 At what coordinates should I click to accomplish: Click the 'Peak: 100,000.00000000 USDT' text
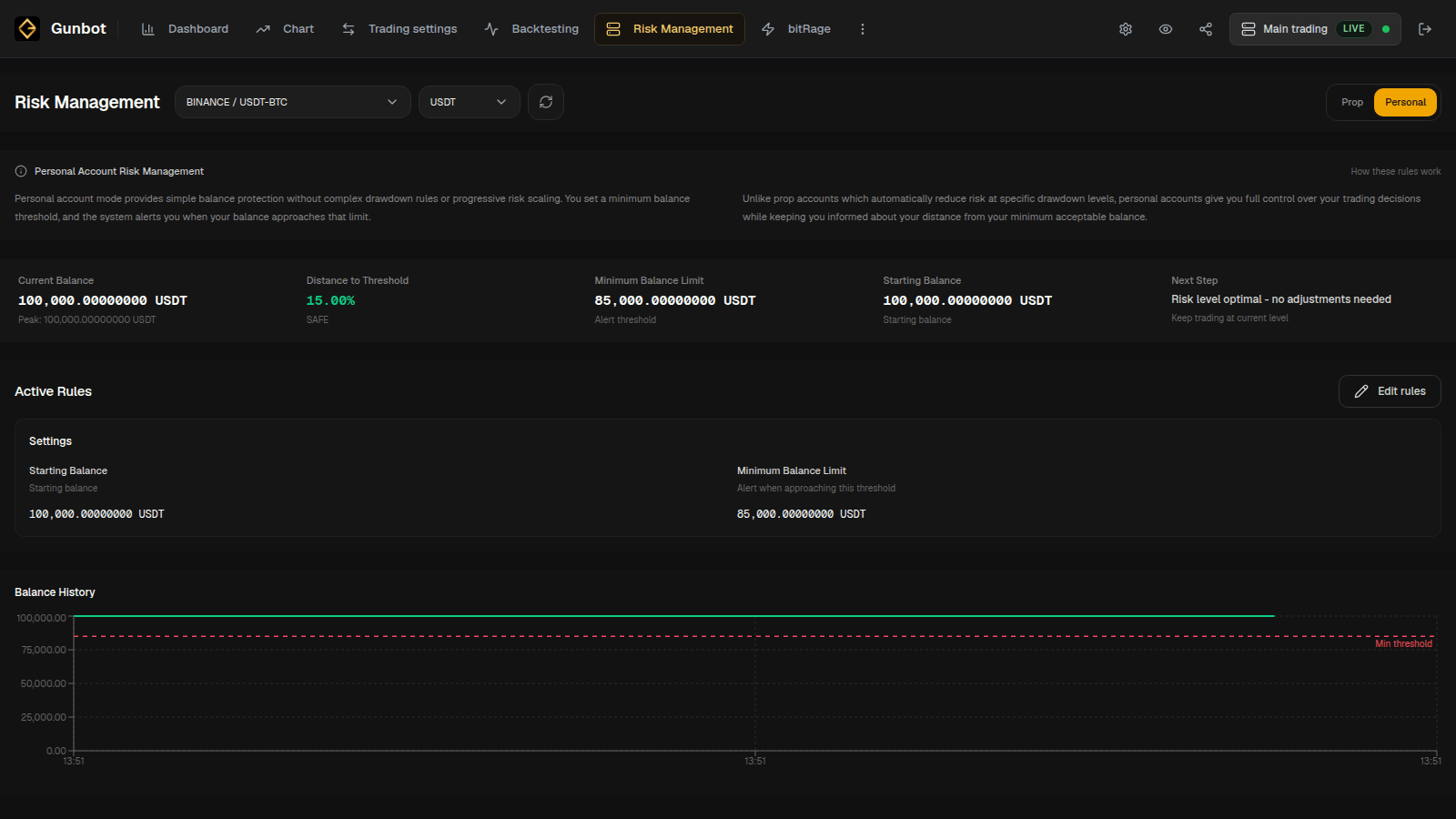(x=87, y=319)
